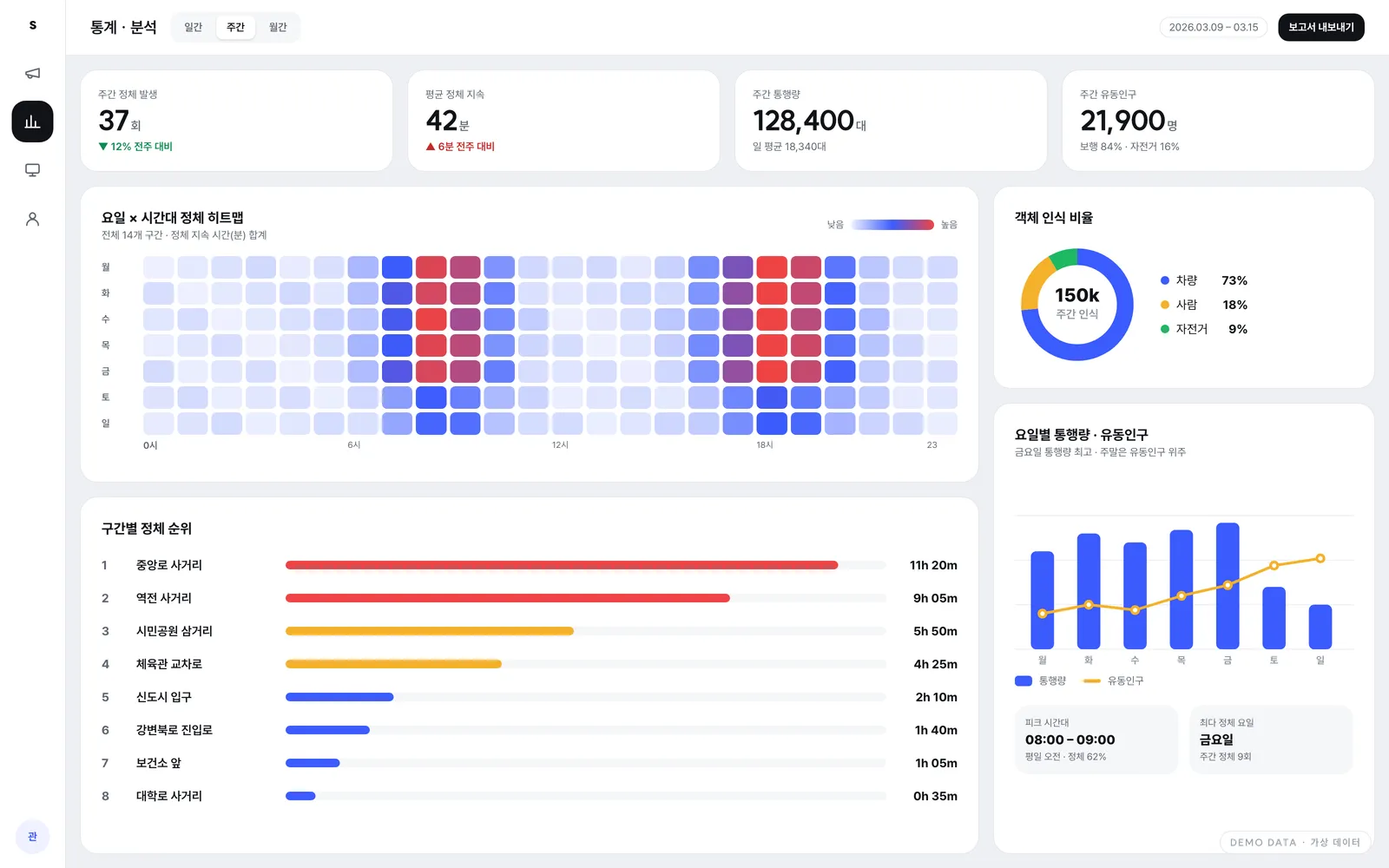
Task: Click the blue 차량 legend dot
Action: (1165, 280)
